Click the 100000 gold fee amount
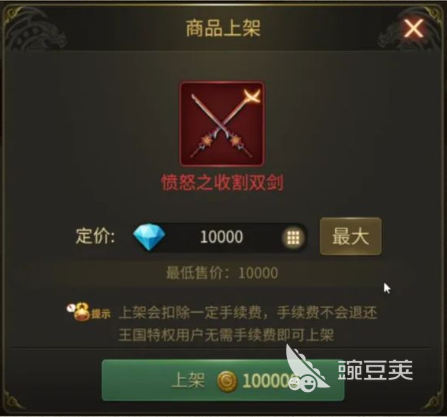The height and width of the screenshot is (417, 447). [x=269, y=381]
